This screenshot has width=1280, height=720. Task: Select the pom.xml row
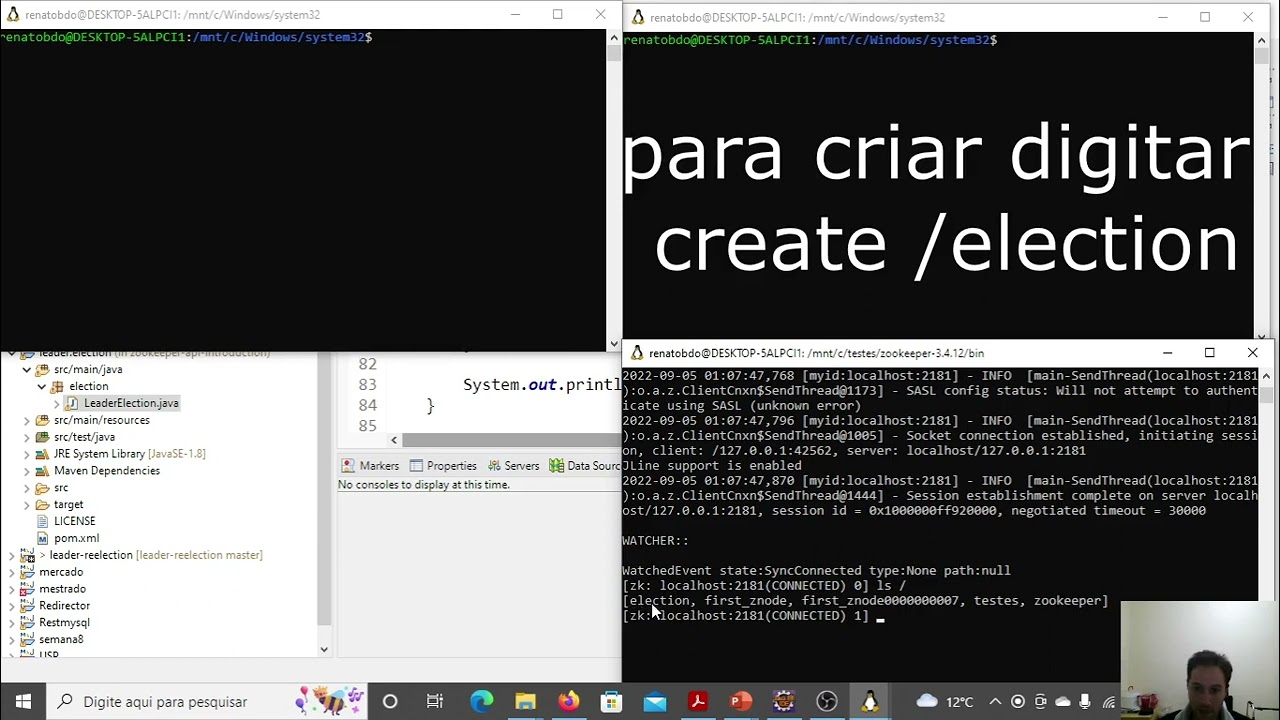click(x=76, y=538)
